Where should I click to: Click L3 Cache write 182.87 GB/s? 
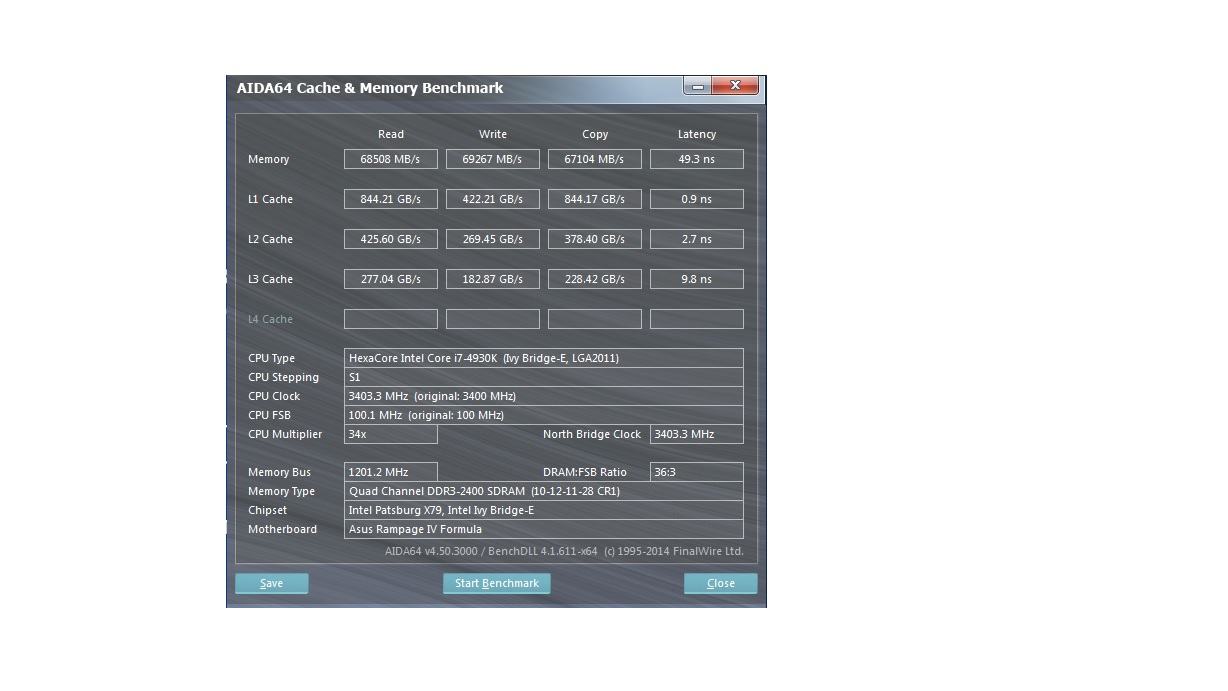point(493,279)
